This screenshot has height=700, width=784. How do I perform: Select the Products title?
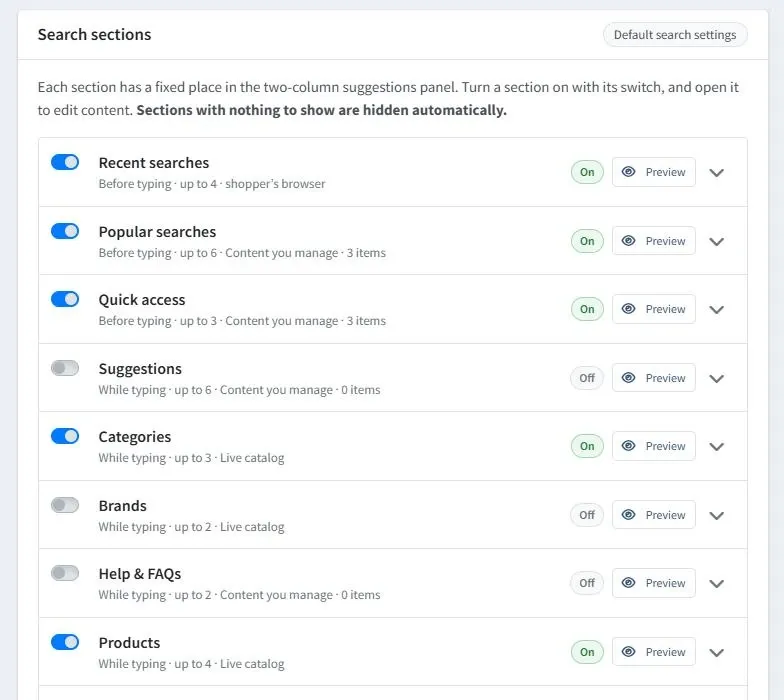pos(129,643)
